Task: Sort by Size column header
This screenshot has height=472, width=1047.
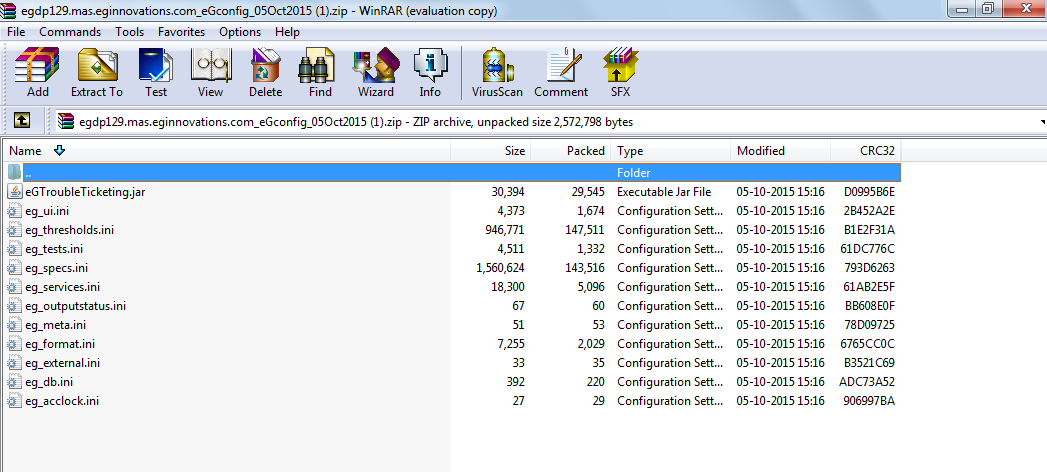Action: pyautogui.click(x=491, y=151)
